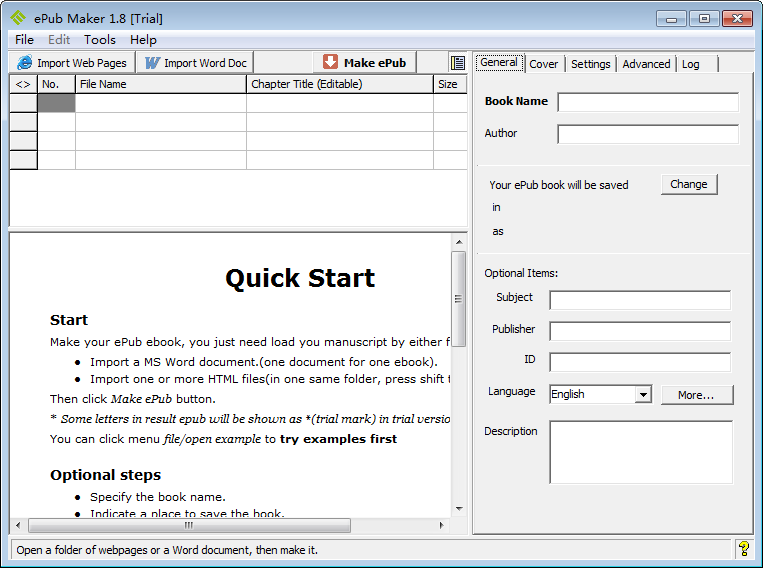The width and height of the screenshot is (763, 568).
Task: Click the Internet Explorer icon on Import Web Pages
Action: pyautogui.click(x=24, y=63)
